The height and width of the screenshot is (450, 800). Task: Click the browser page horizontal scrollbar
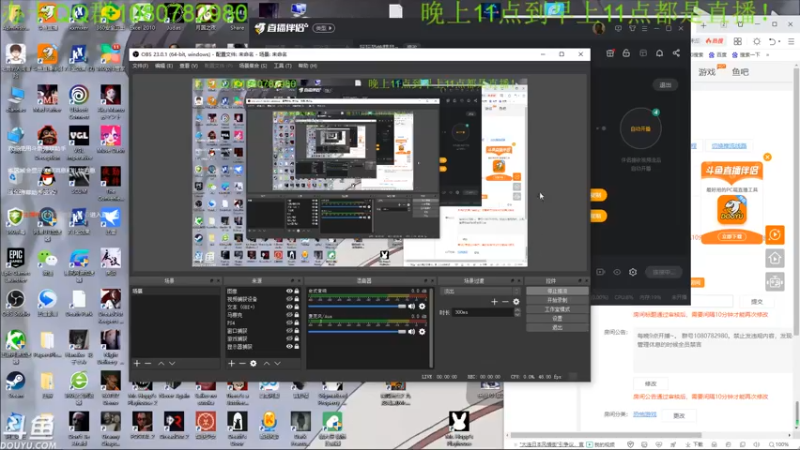(x=606, y=435)
